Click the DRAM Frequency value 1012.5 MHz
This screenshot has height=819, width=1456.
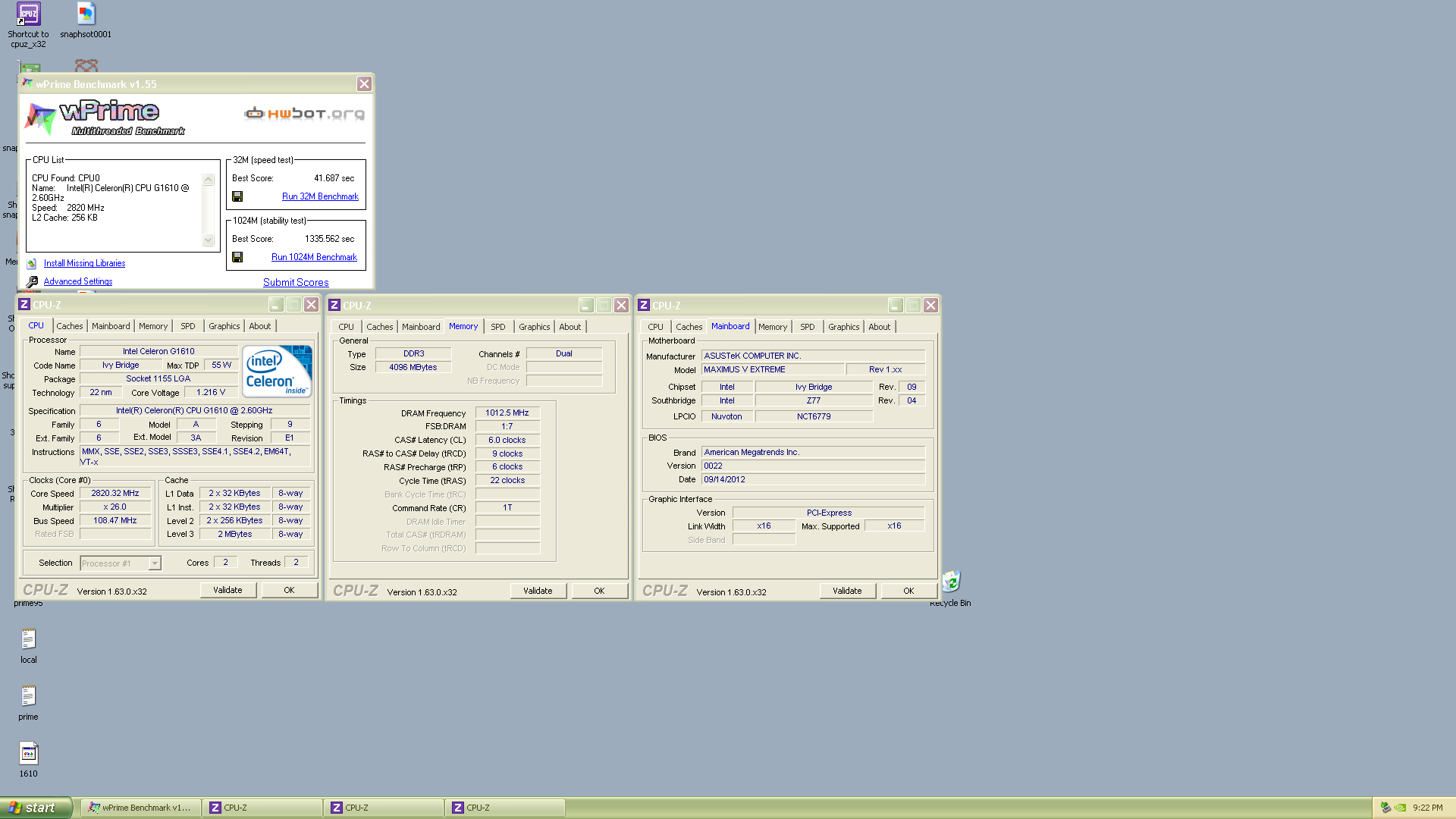pos(507,413)
